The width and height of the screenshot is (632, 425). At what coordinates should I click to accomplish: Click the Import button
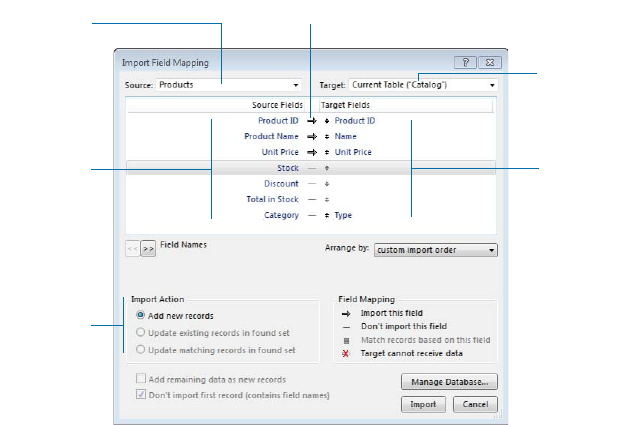pos(424,405)
